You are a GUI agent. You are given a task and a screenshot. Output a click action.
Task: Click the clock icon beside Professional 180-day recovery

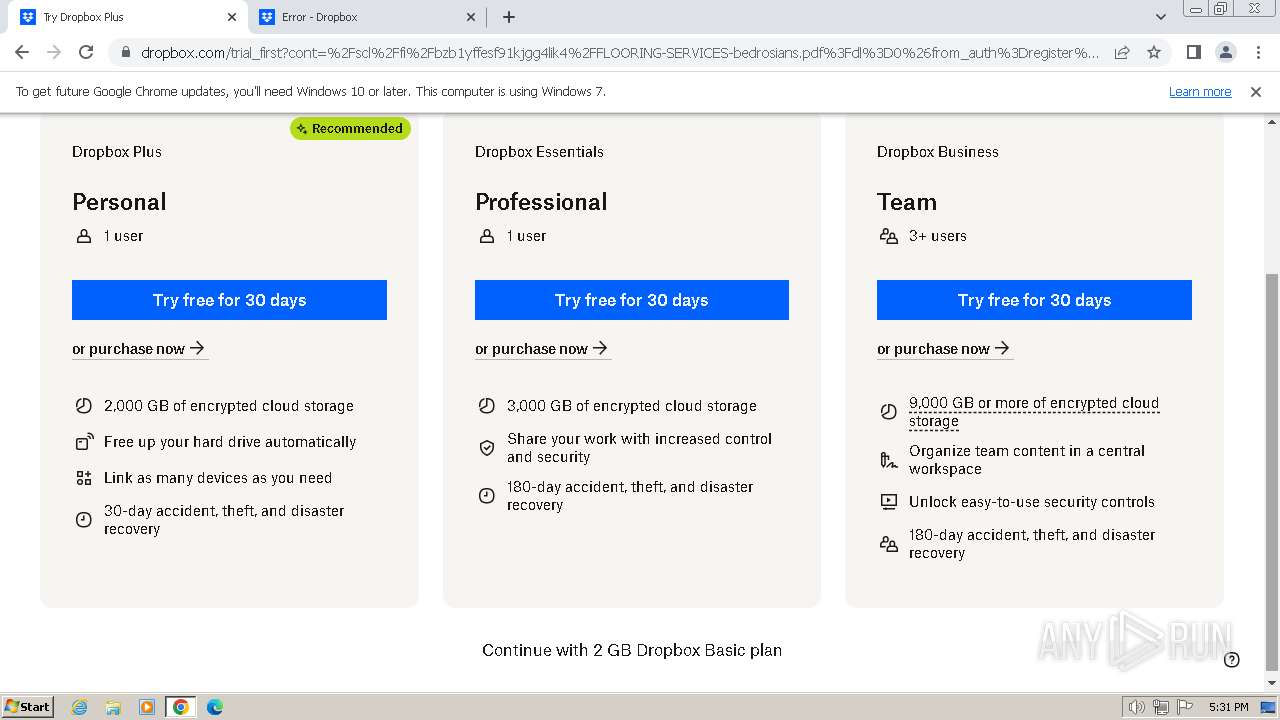(486, 496)
